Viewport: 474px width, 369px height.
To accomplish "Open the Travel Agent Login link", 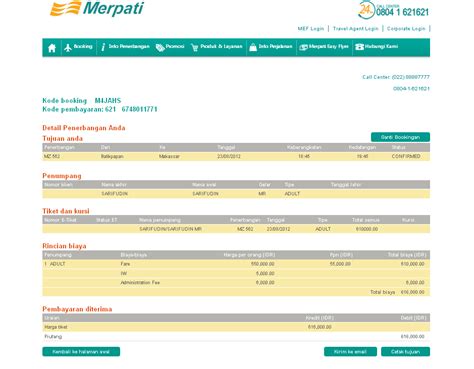I will [356, 29].
